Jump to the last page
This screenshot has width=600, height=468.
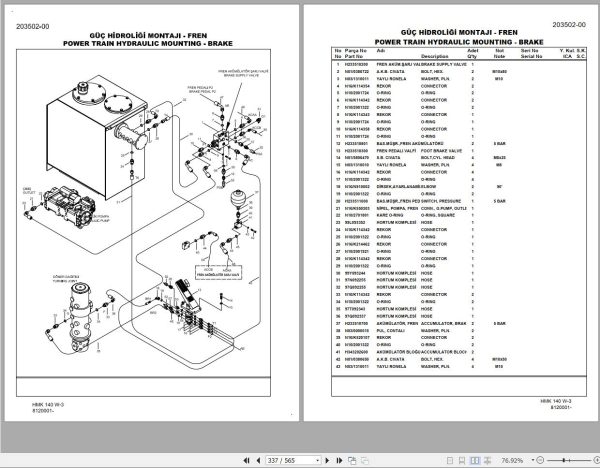339,460
